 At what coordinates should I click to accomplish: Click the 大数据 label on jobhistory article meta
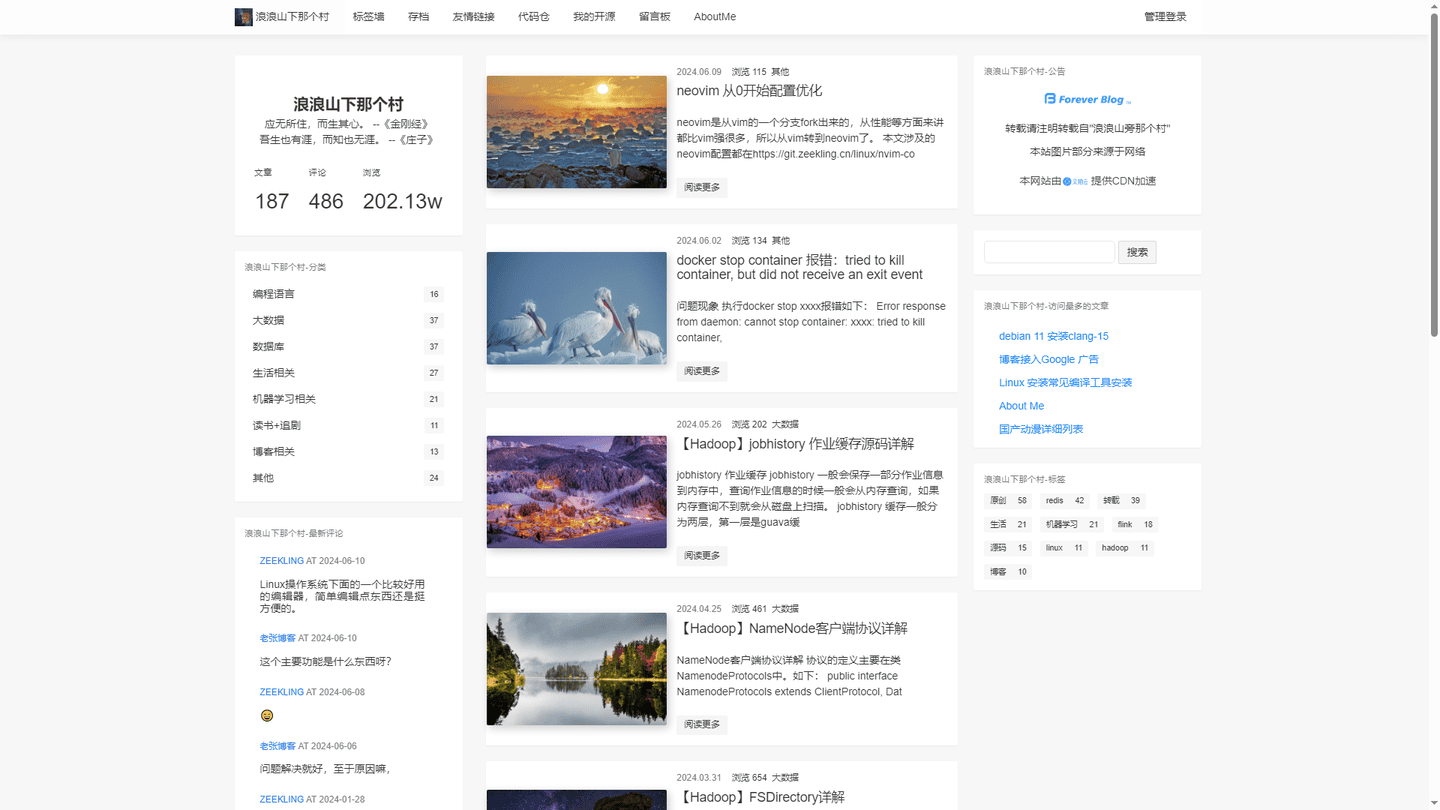coord(785,424)
